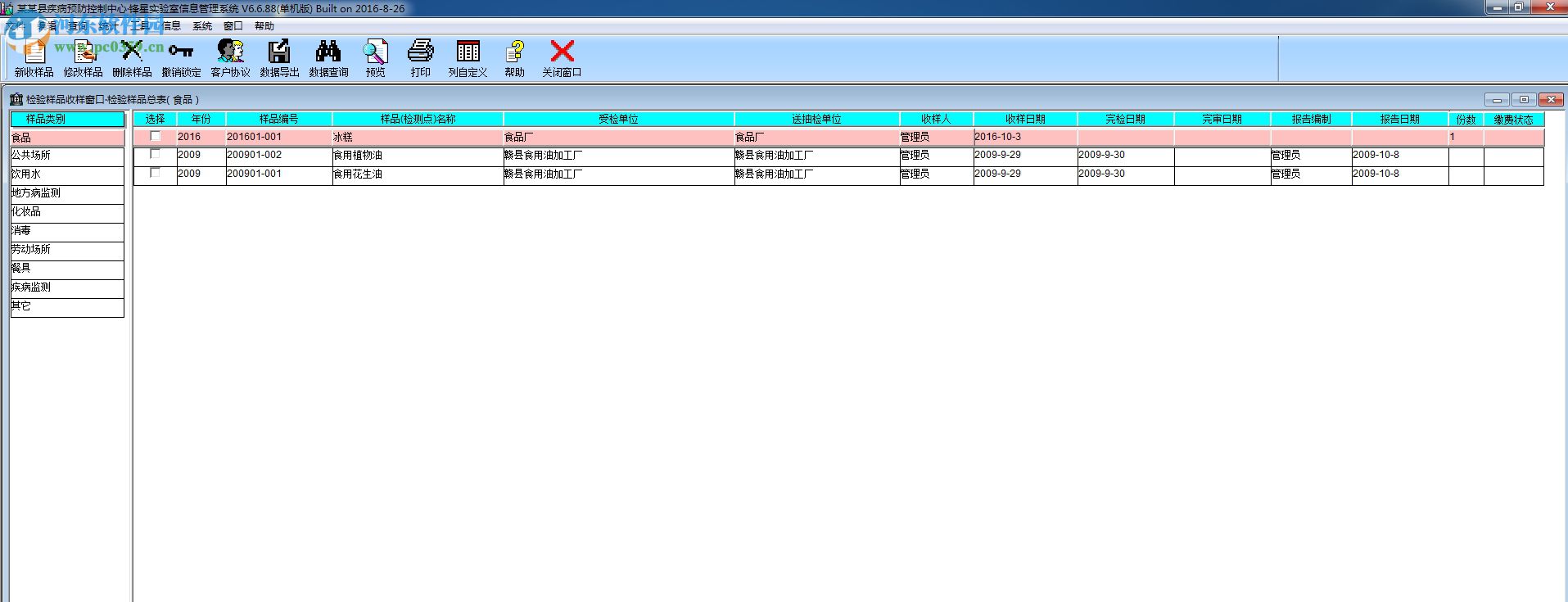Click the 完审日期 column header
1568x602 pixels.
(x=1222, y=120)
